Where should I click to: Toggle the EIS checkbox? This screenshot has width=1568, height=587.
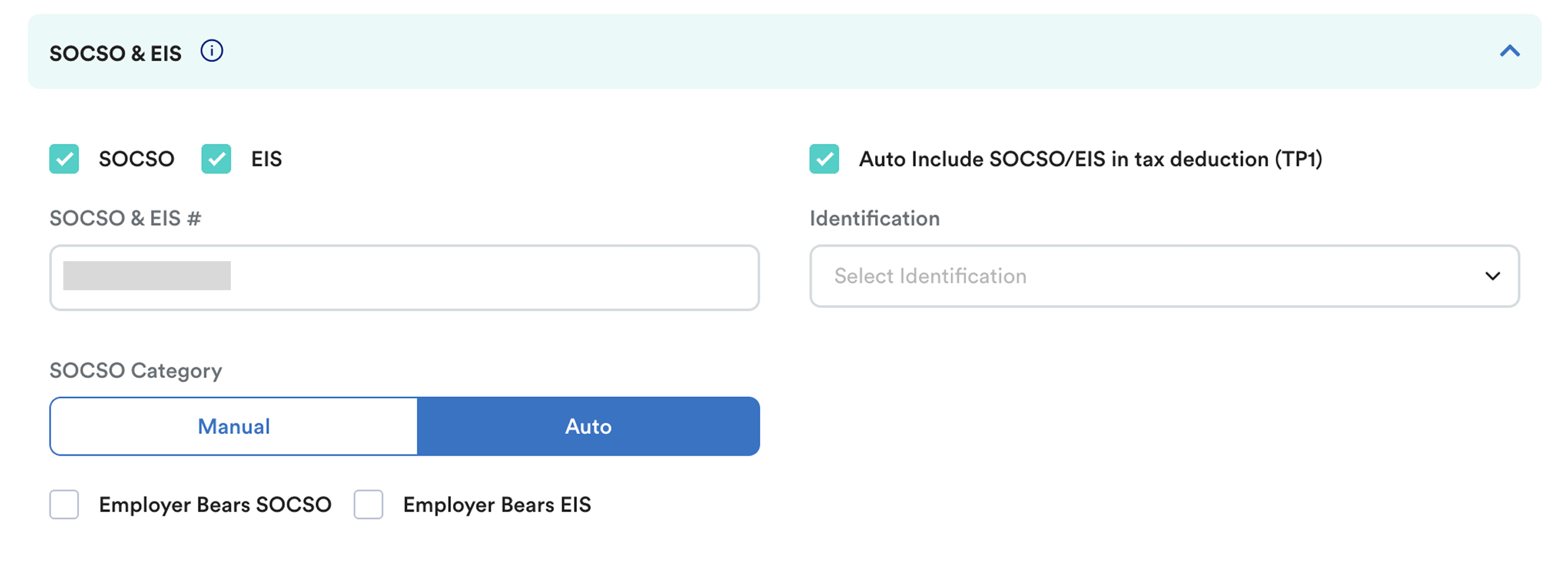(x=216, y=159)
